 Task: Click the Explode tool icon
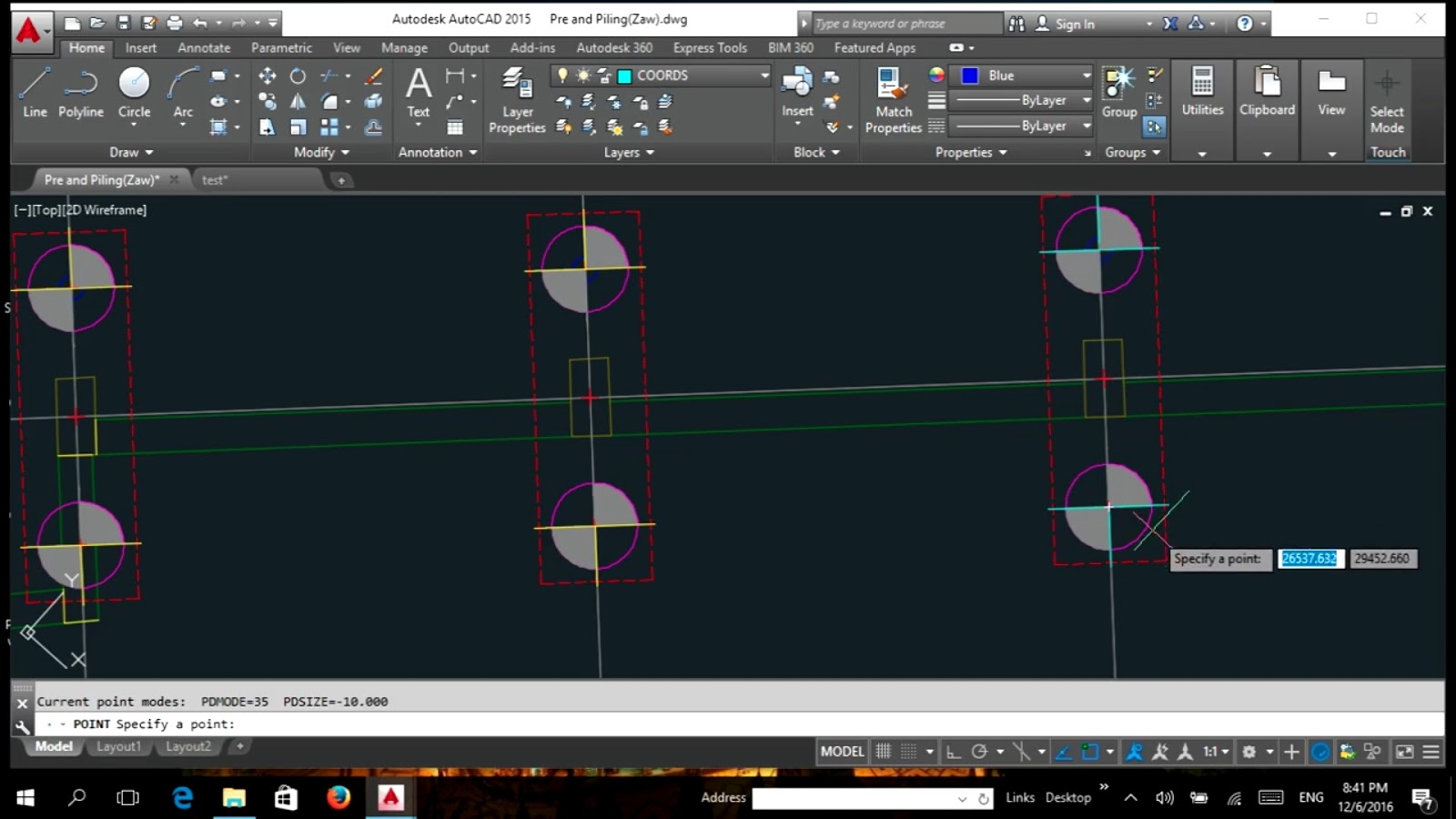(373, 102)
